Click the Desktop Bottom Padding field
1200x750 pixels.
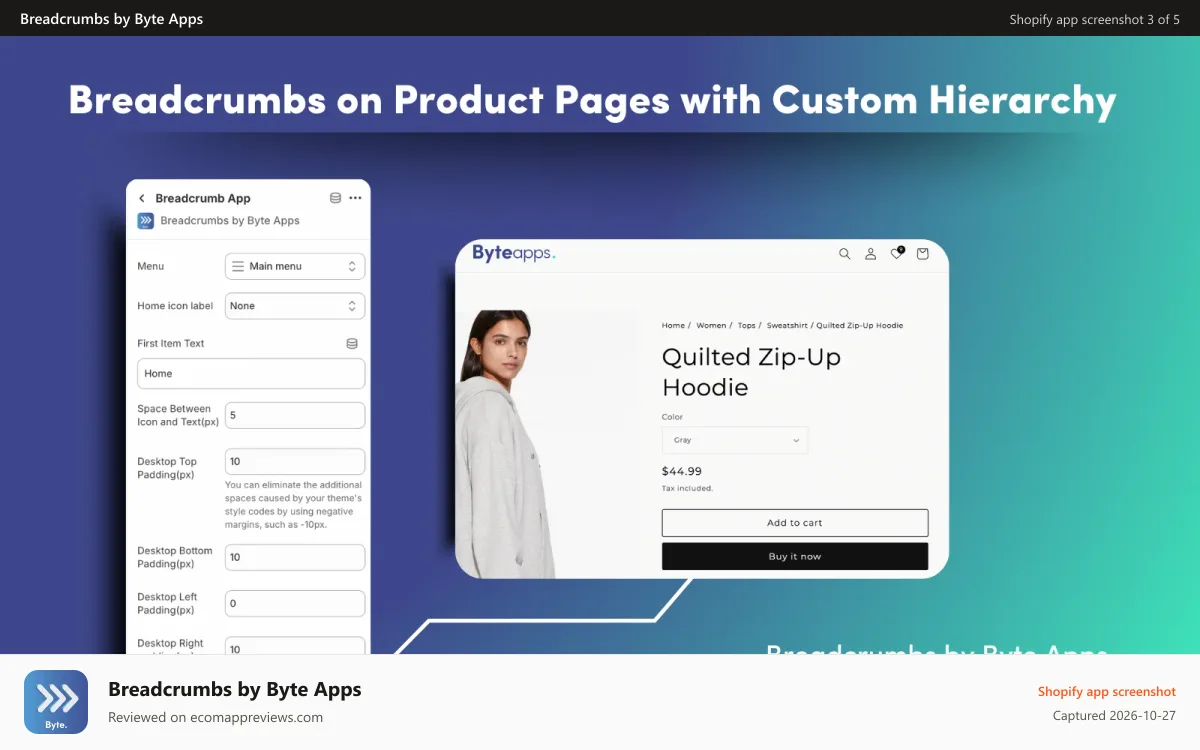(295, 557)
